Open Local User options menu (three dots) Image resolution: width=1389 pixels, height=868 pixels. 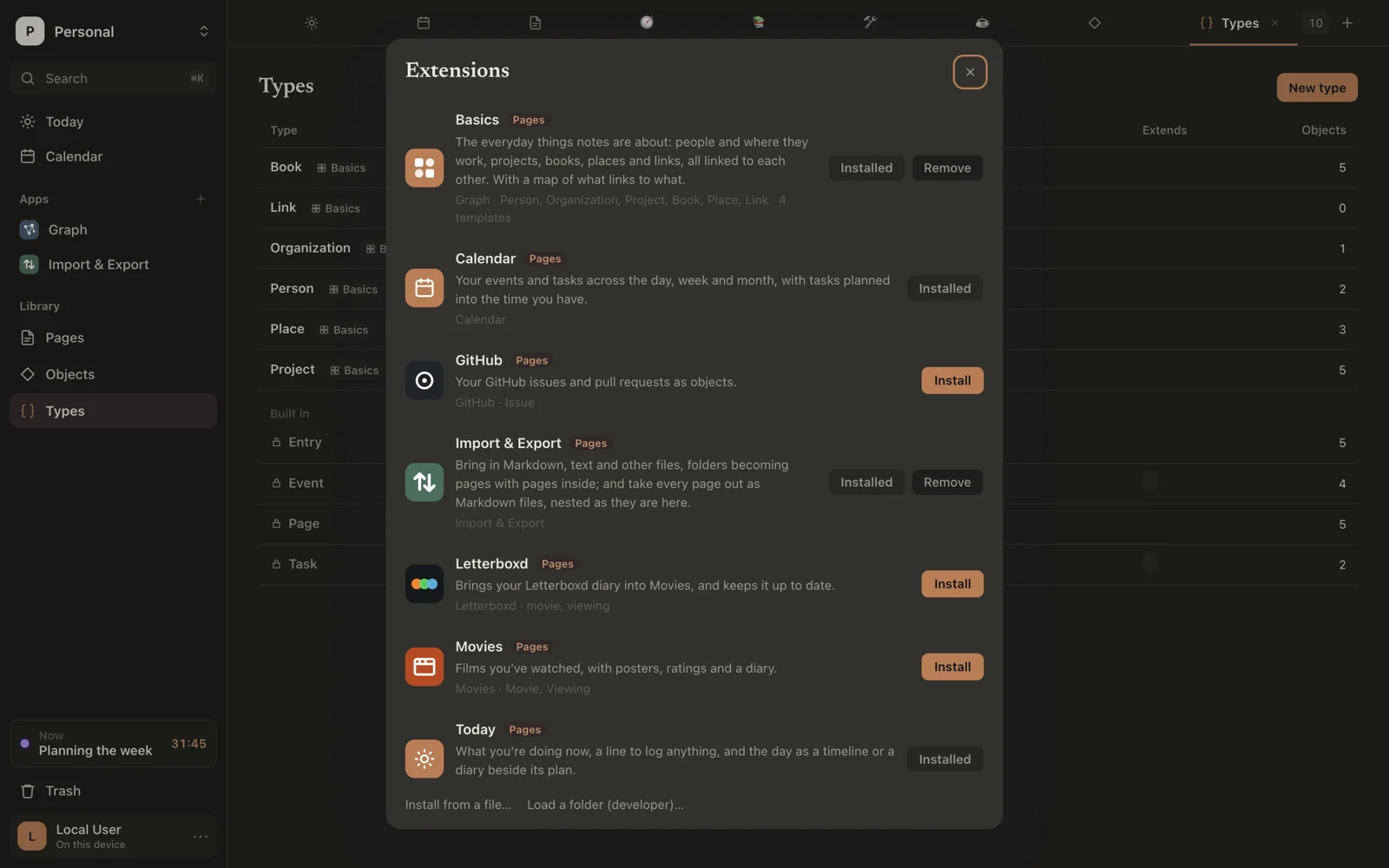pos(201,837)
